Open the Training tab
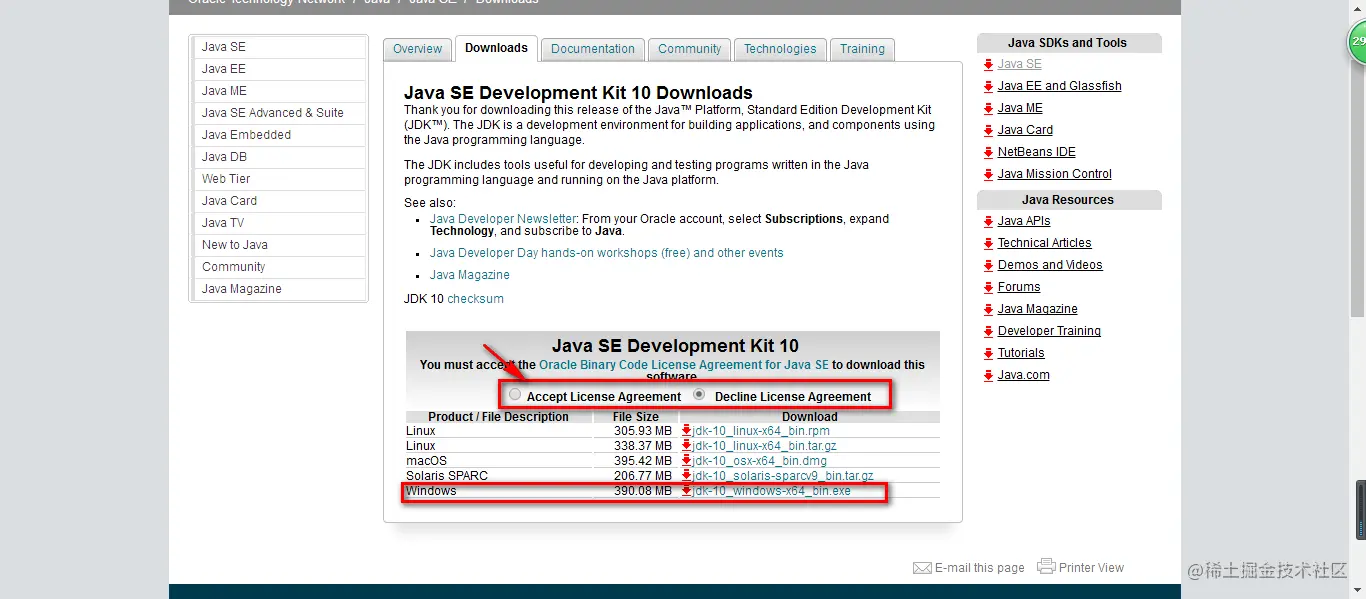The width and height of the screenshot is (1366, 599). [x=862, y=49]
